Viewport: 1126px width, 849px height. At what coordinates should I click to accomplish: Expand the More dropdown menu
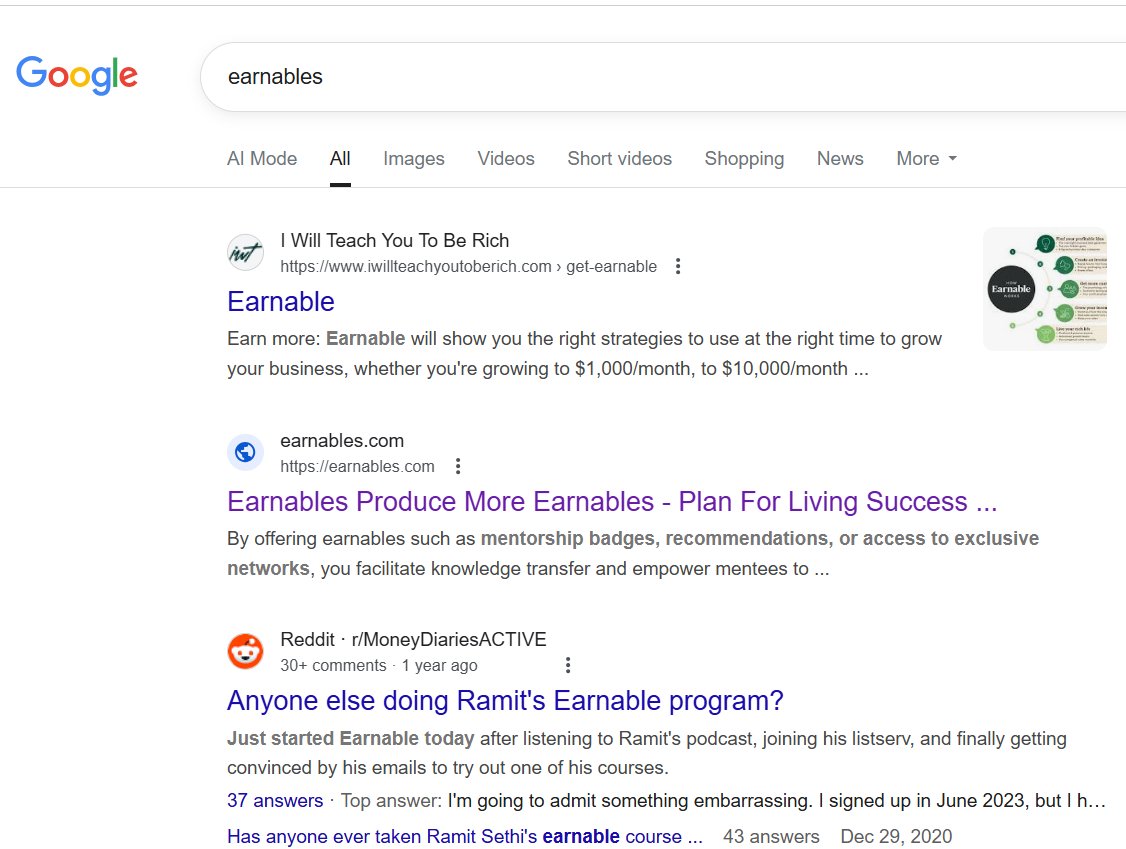926,159
